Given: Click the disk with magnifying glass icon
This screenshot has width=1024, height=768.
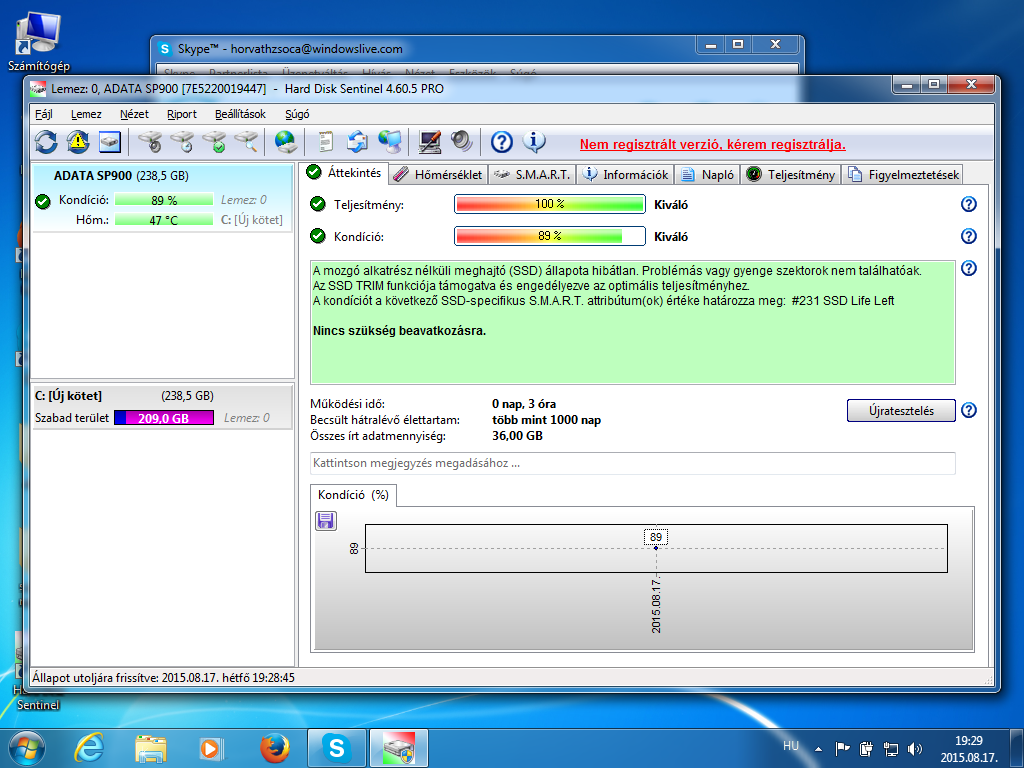Looking at the screenshot, I should tap(247, 142).
